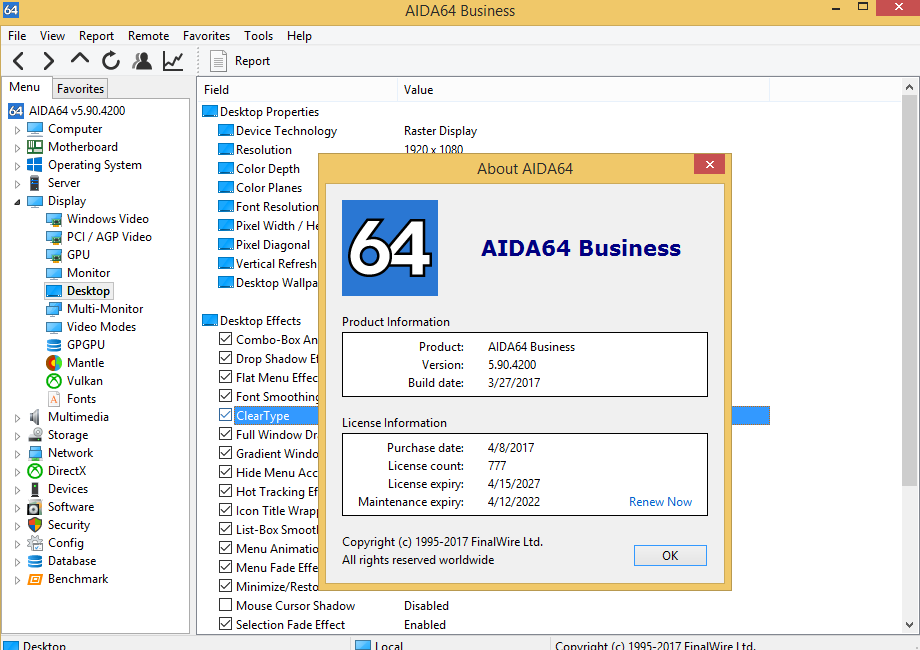Select the Windows Video tree icon
Viewport: 920px width, 650px height.
point(54,219)
